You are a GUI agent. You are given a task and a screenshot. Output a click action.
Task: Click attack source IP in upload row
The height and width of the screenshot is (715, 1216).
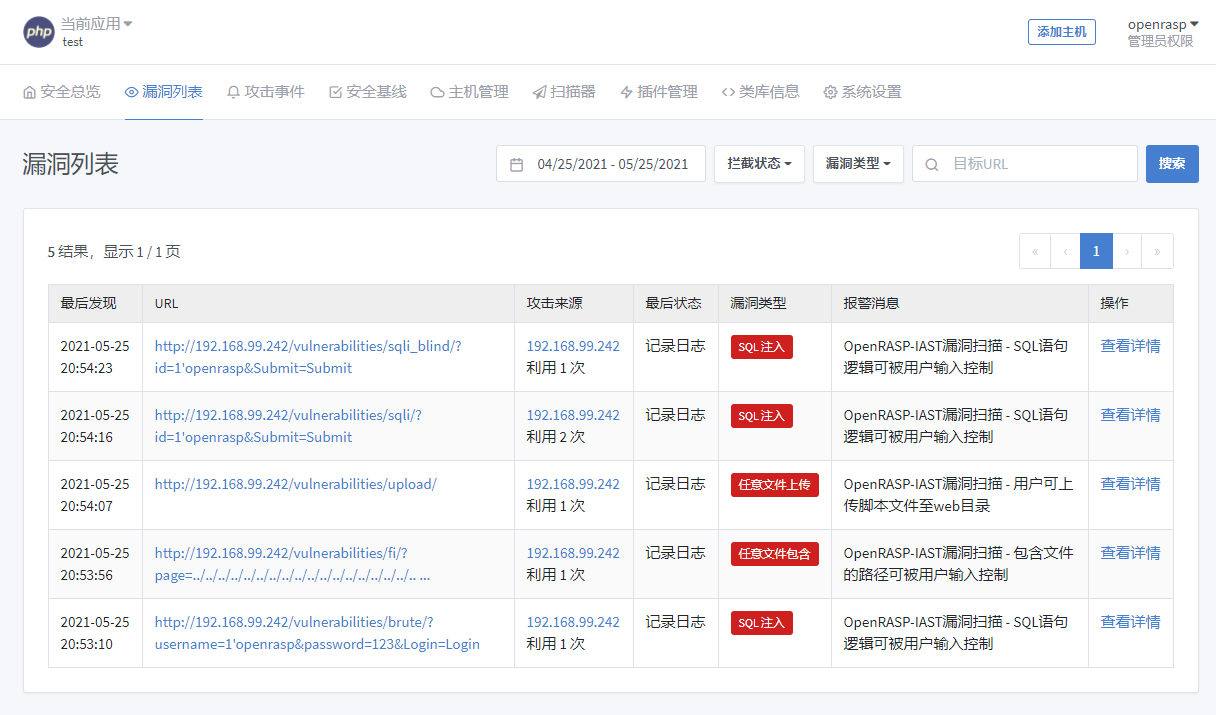click(x=573, y=484)
